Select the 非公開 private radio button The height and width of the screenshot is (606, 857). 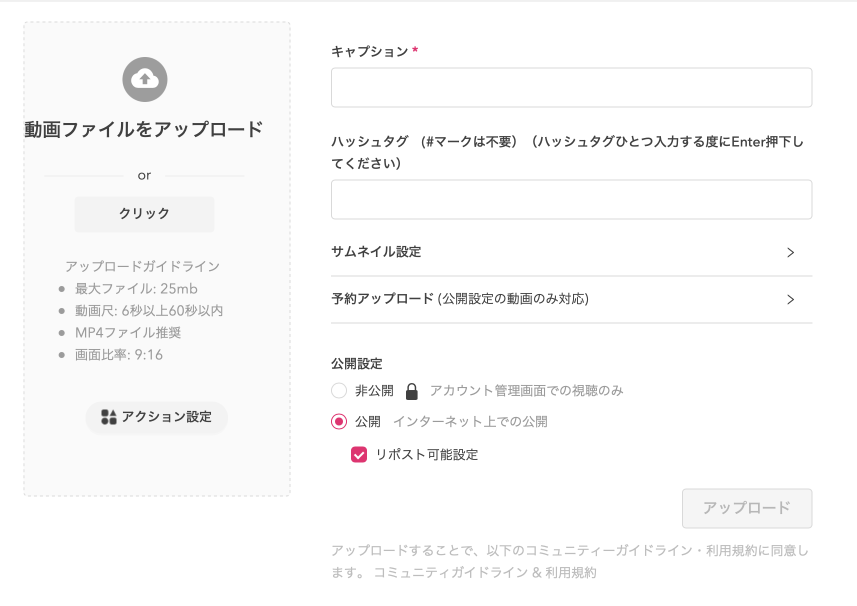tap(339, 391)
